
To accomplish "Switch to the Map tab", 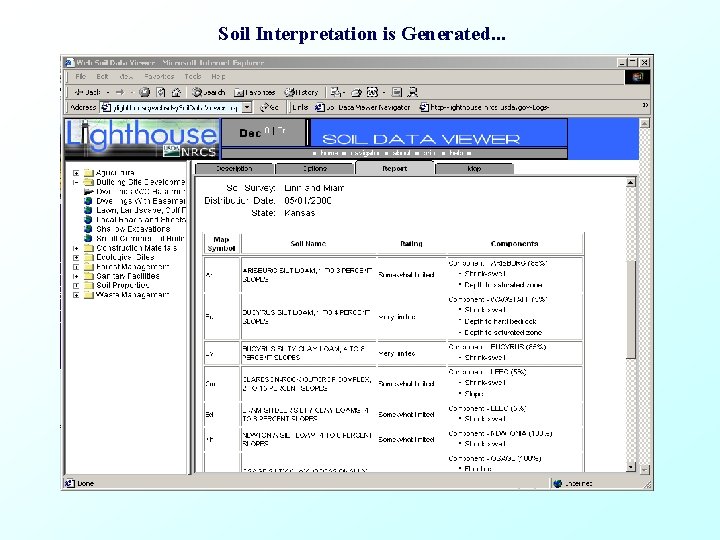I will pos(474,169).
